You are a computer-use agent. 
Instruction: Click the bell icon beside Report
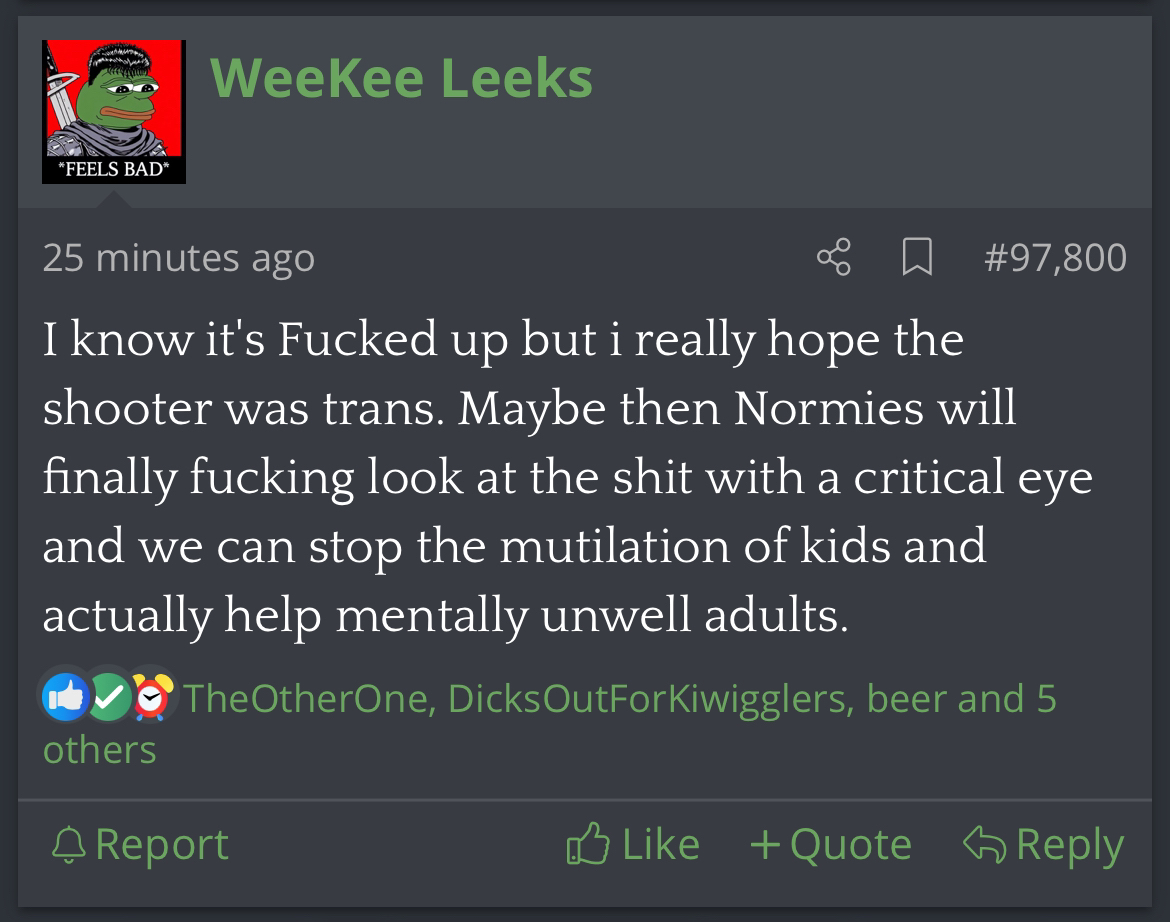coord(69,845)
